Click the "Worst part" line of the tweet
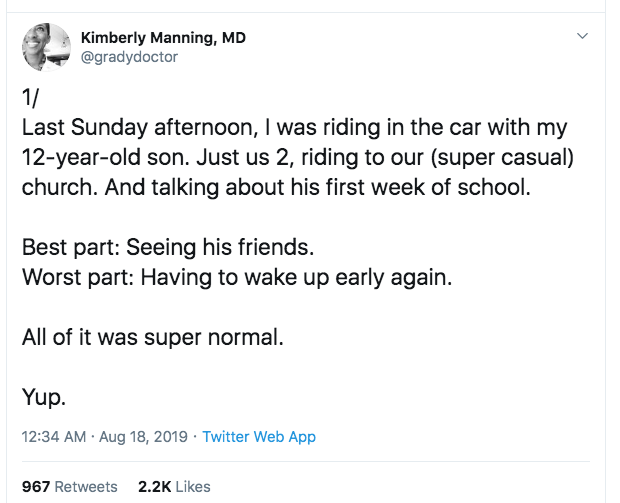The height and width of the screenshot is (503, 620). pos(237,278)
